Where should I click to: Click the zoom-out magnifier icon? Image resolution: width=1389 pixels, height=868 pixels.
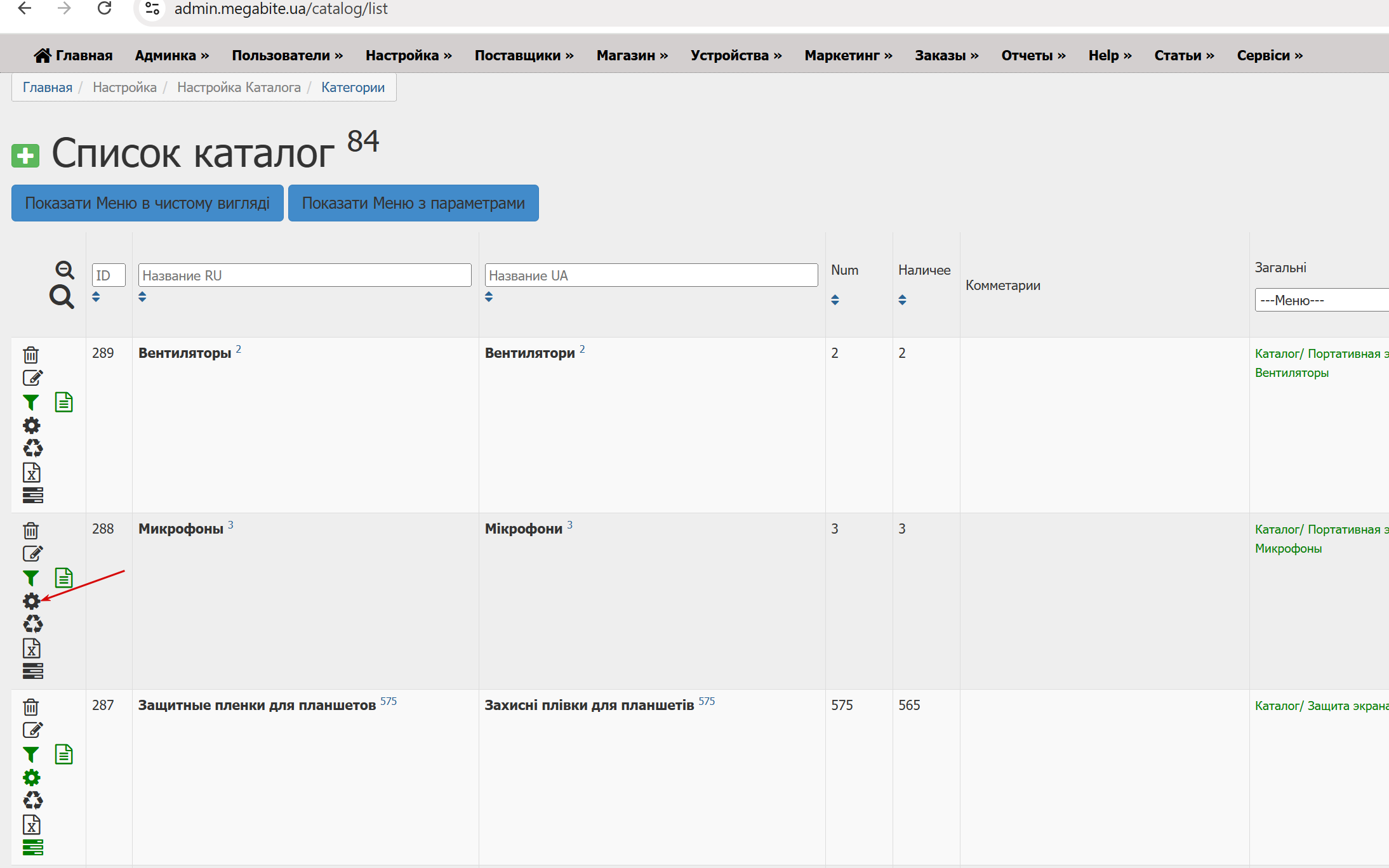[64, 270]
